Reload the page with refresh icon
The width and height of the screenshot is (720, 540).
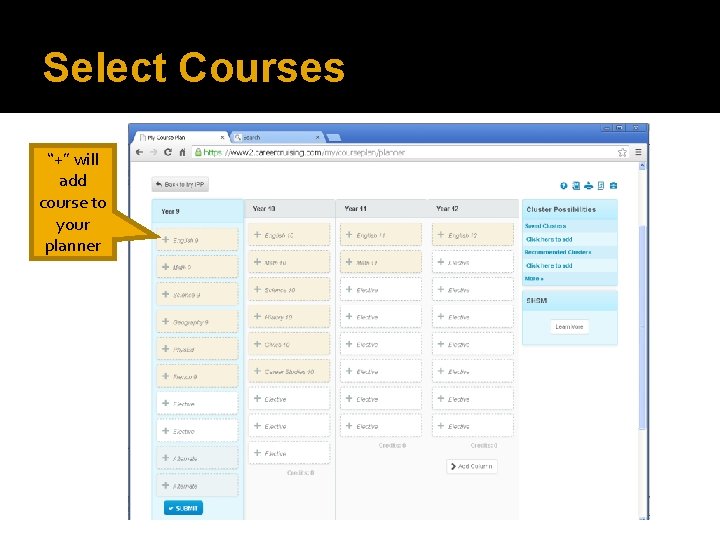click(168, 152)
